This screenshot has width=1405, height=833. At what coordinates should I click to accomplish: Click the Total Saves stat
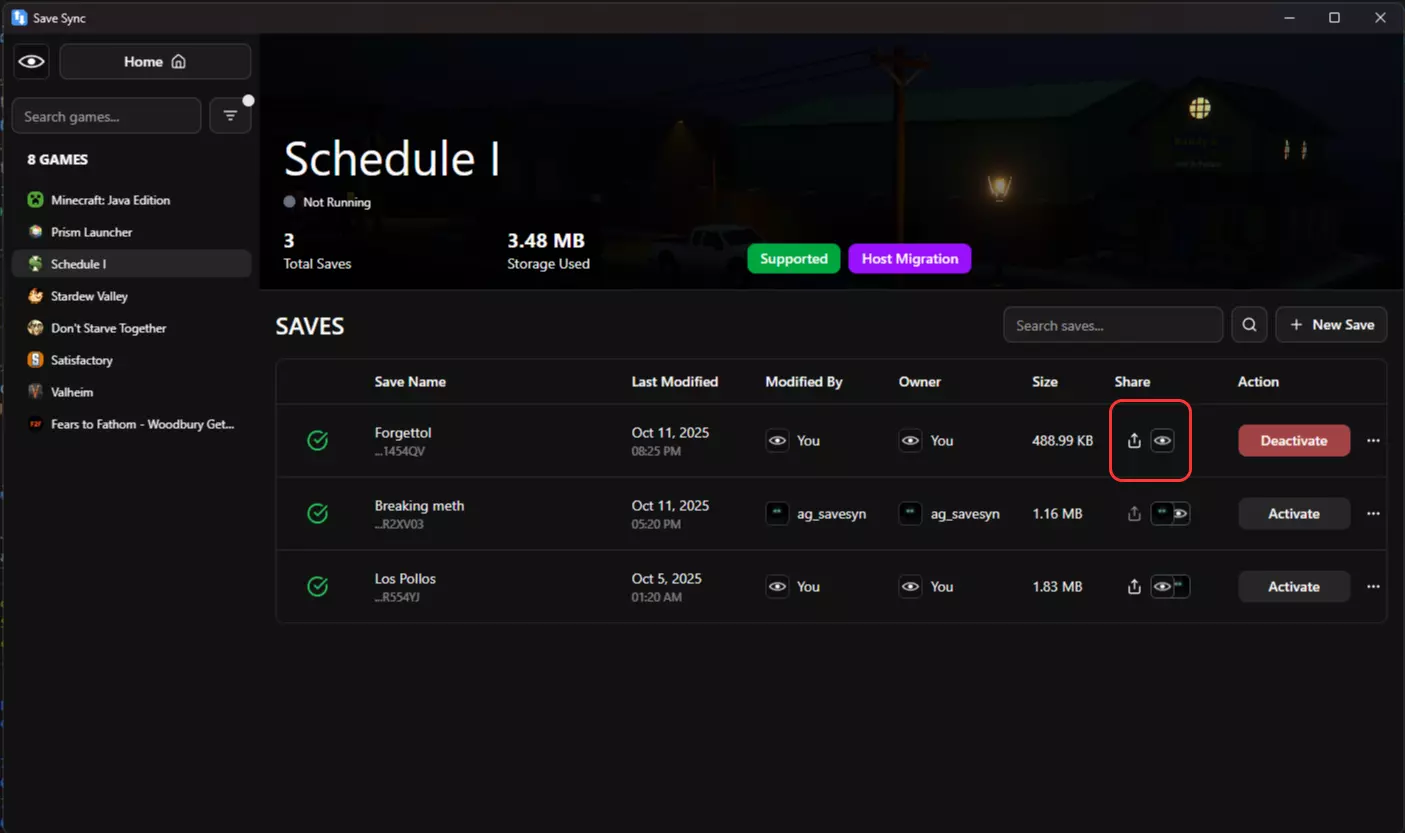pos(317,251)
